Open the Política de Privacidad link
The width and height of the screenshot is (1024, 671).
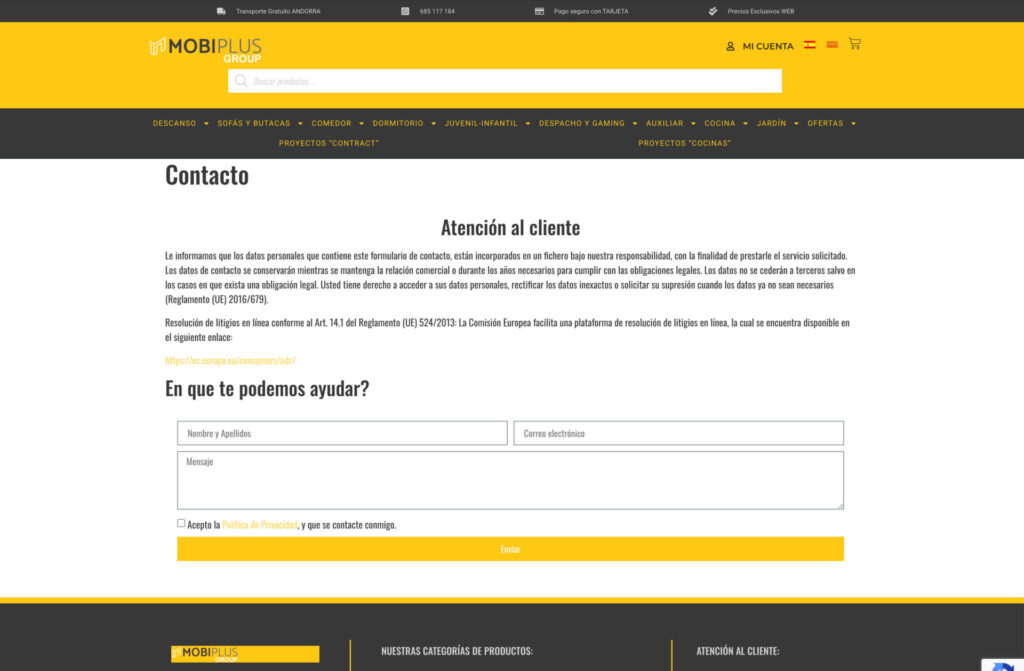pos(259,525)
